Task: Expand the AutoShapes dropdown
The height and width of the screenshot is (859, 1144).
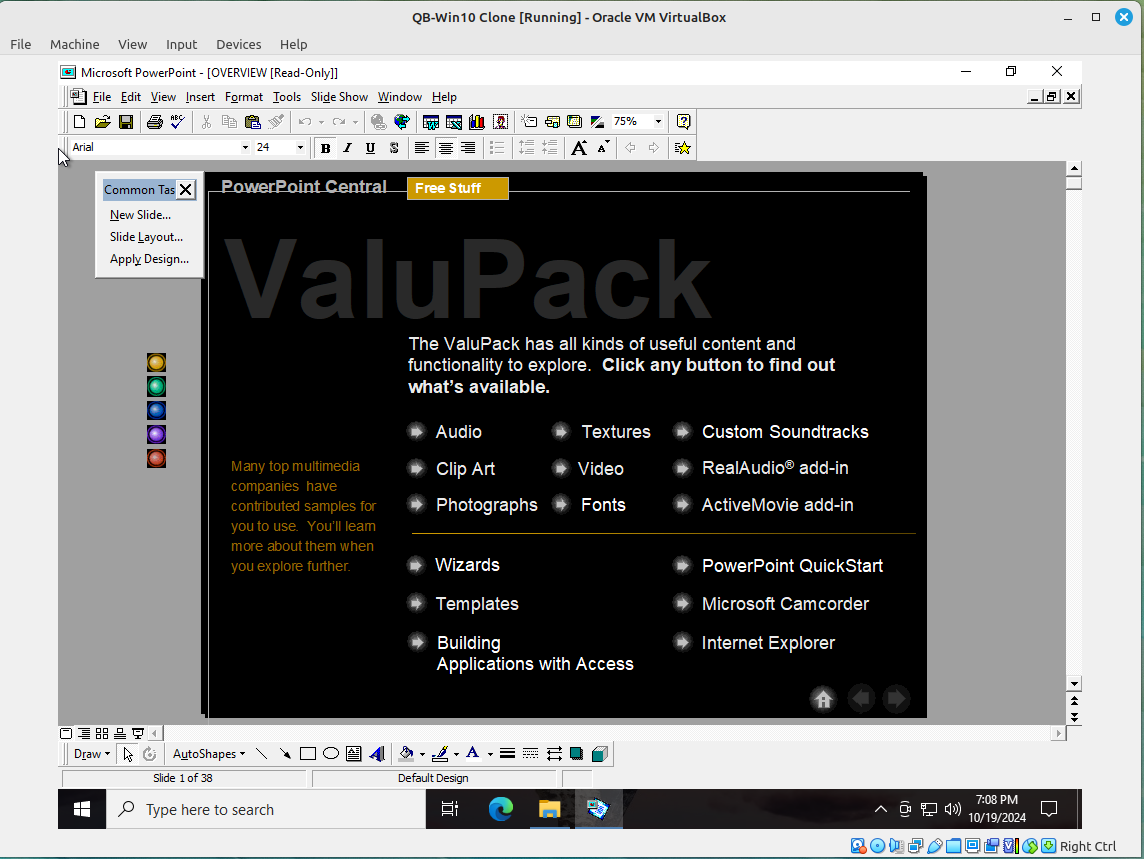Action: [209, 754]
